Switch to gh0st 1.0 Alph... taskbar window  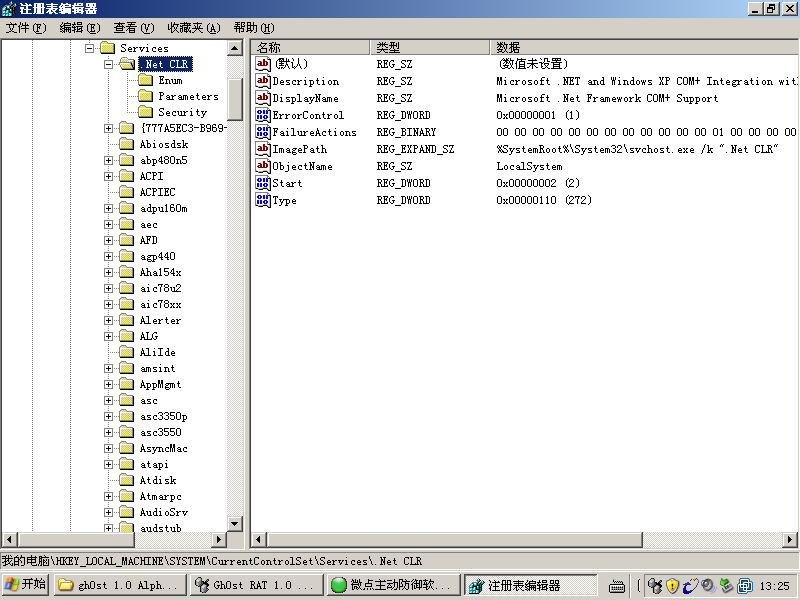tap(119, 585)
